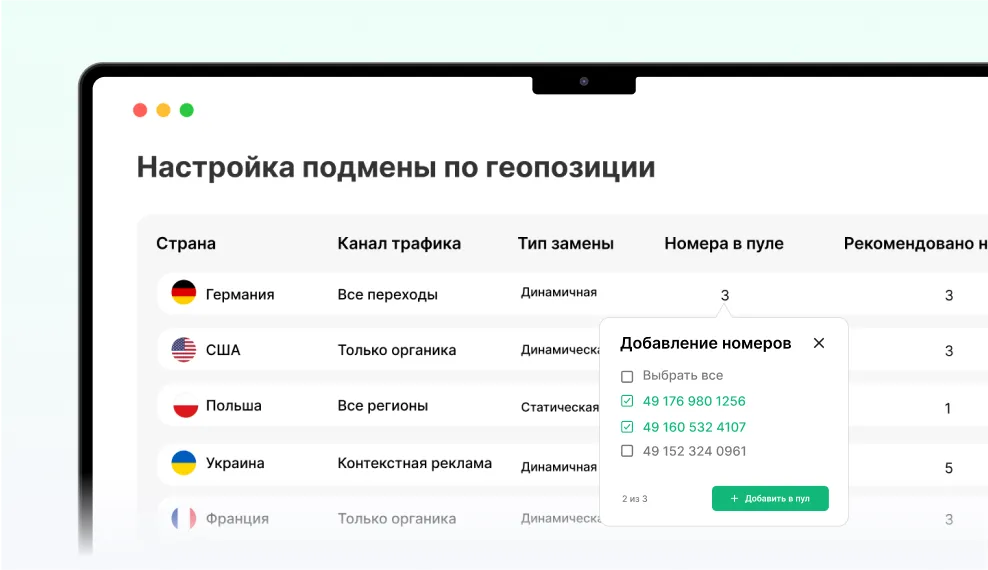Screen dimensions: 988x570
Task: Click the Ukraine flag icon
Action: [x=184, y=463]
